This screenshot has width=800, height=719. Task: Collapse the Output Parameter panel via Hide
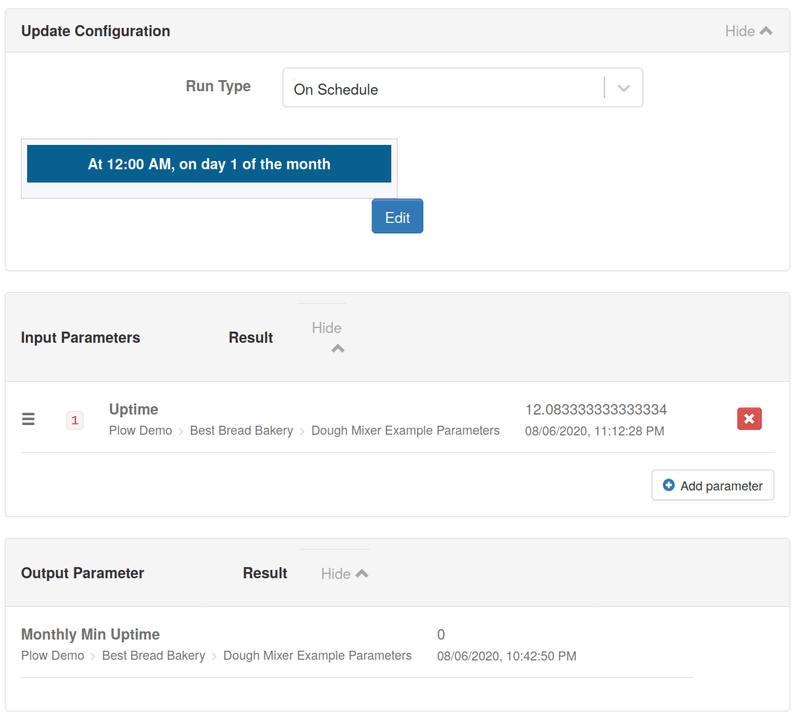coord(344,574)
